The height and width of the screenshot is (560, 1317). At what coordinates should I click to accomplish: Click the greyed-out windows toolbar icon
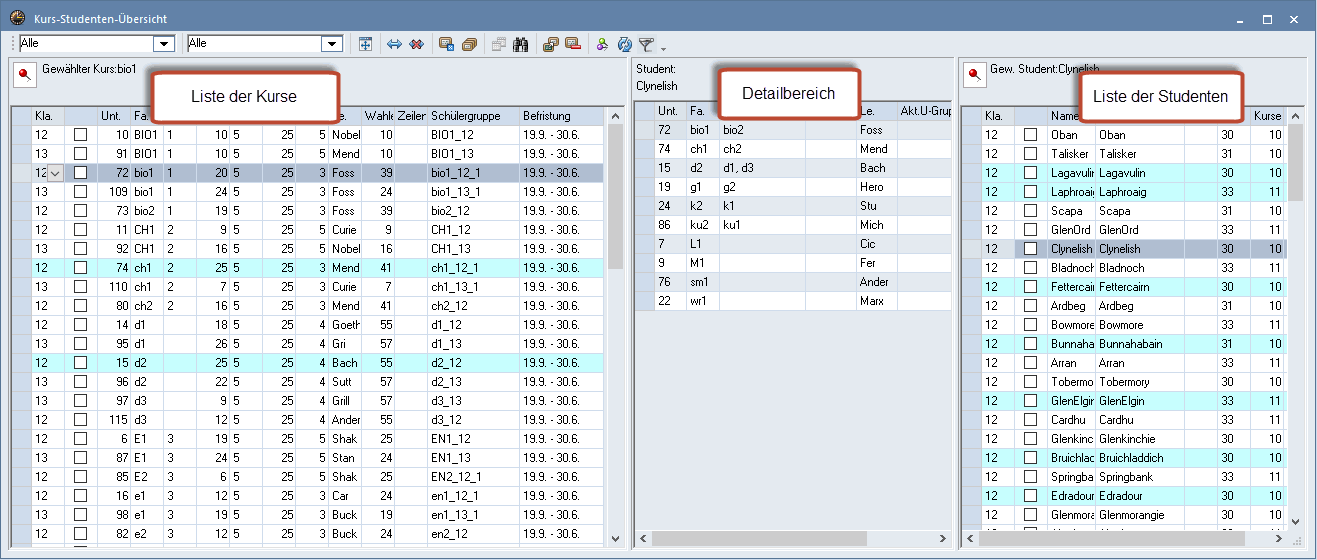coord(499,44)
